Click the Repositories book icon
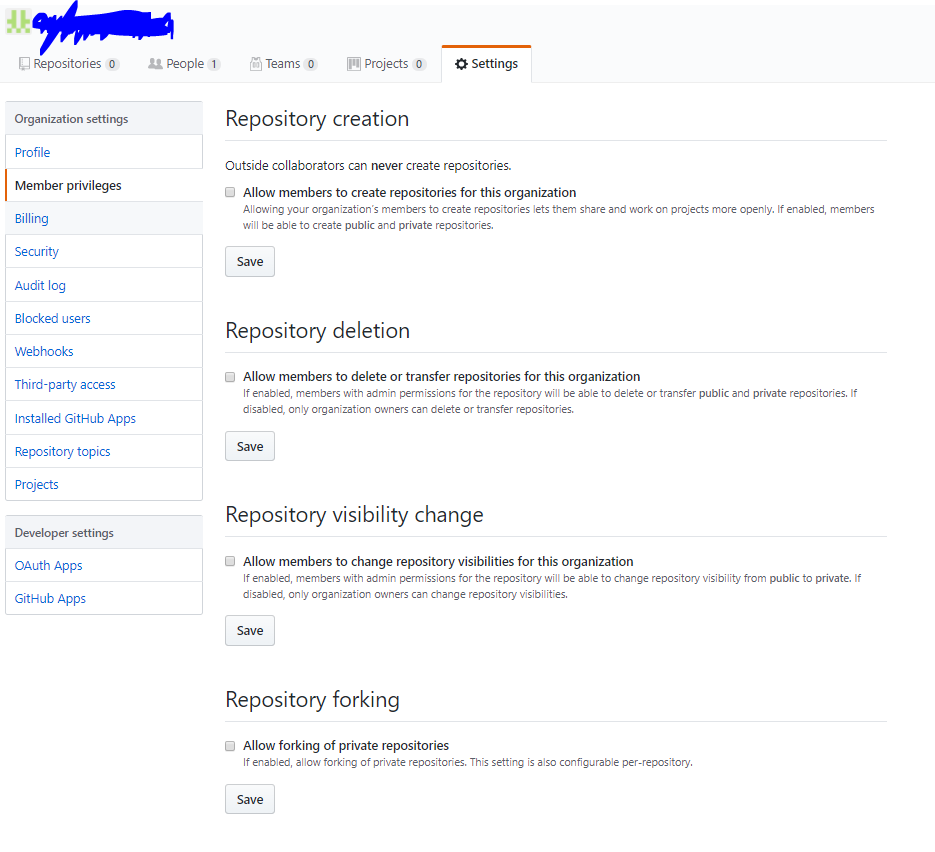 (24, 64)
